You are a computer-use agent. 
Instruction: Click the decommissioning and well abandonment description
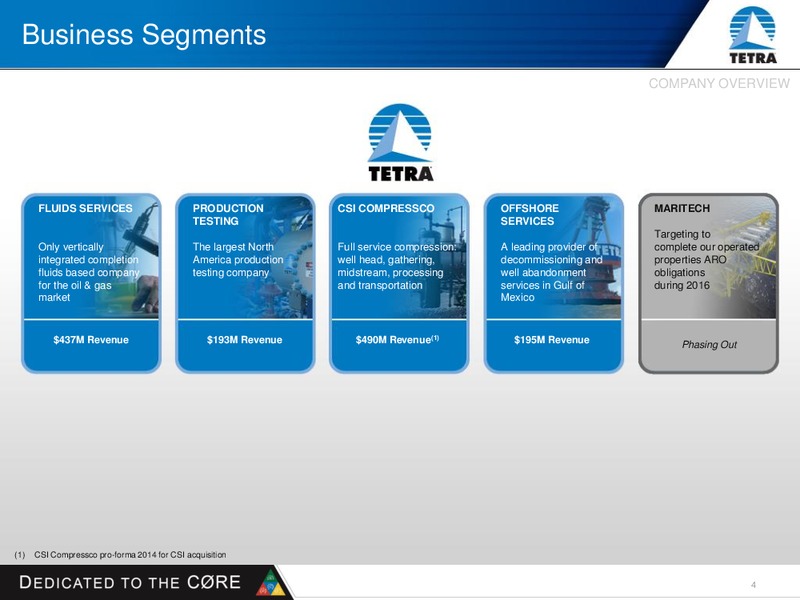551,272
